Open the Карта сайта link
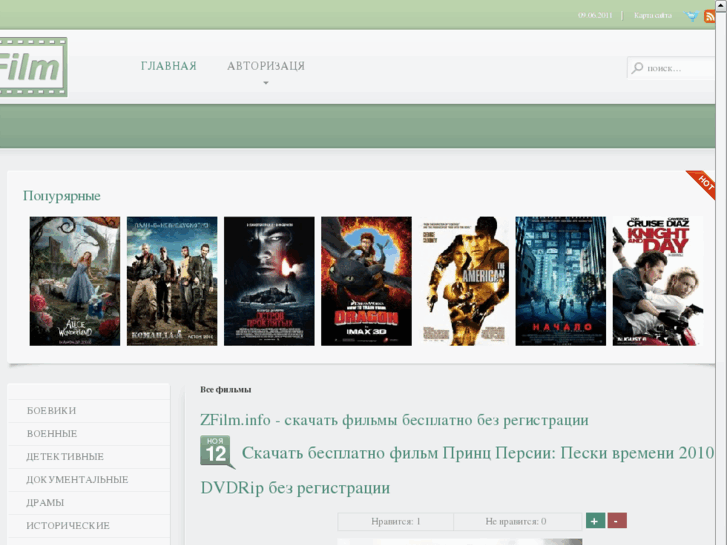Image resolution: width=727 pixels, height=545 pixels. click(x=653, y=16)
